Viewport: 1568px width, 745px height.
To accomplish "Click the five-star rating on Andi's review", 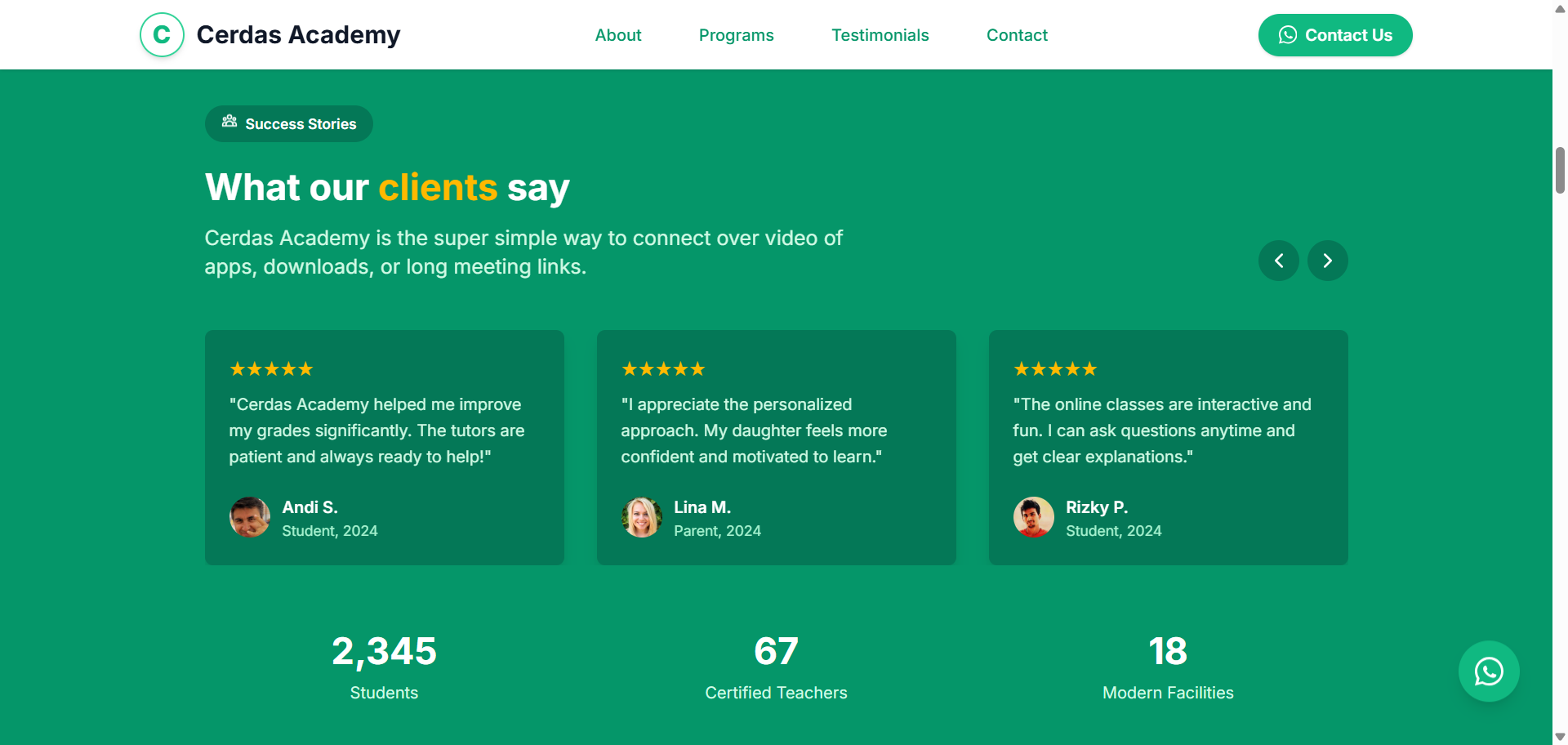I will pos(271,369).
